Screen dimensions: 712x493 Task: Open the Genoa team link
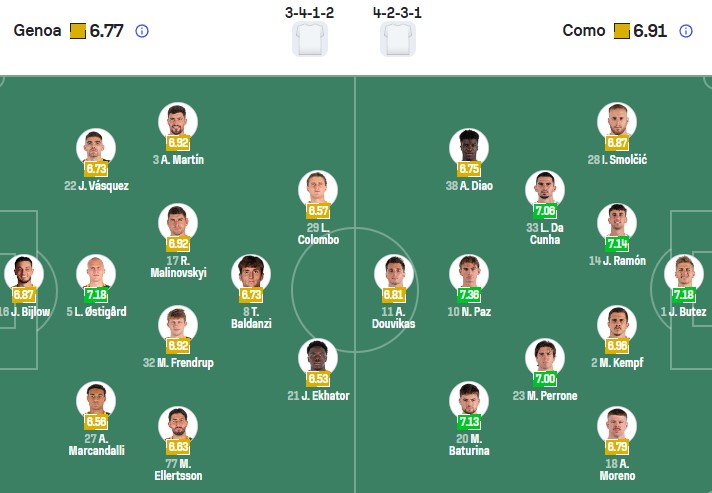[x=38, y=31]
